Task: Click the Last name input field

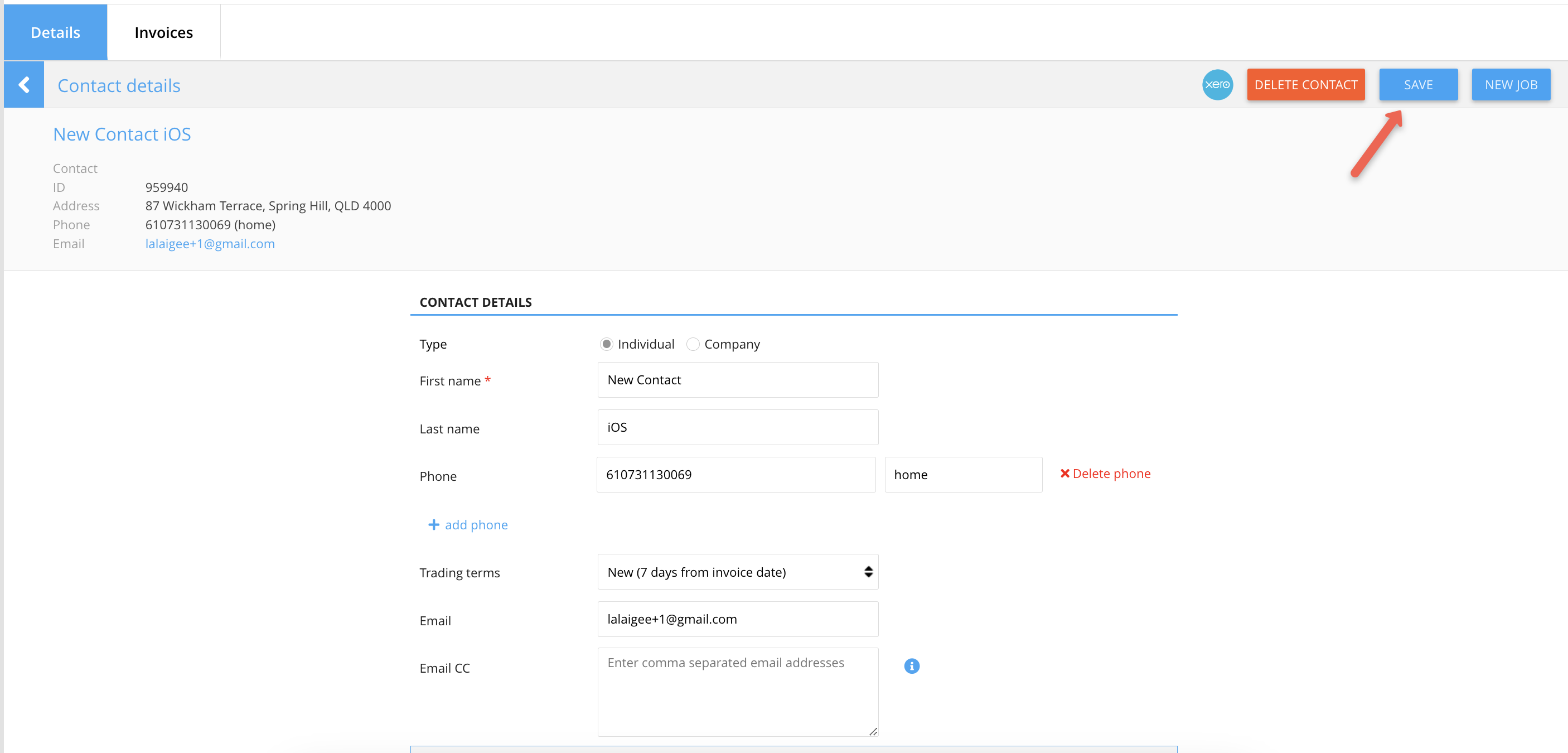Action: (737, 427)
